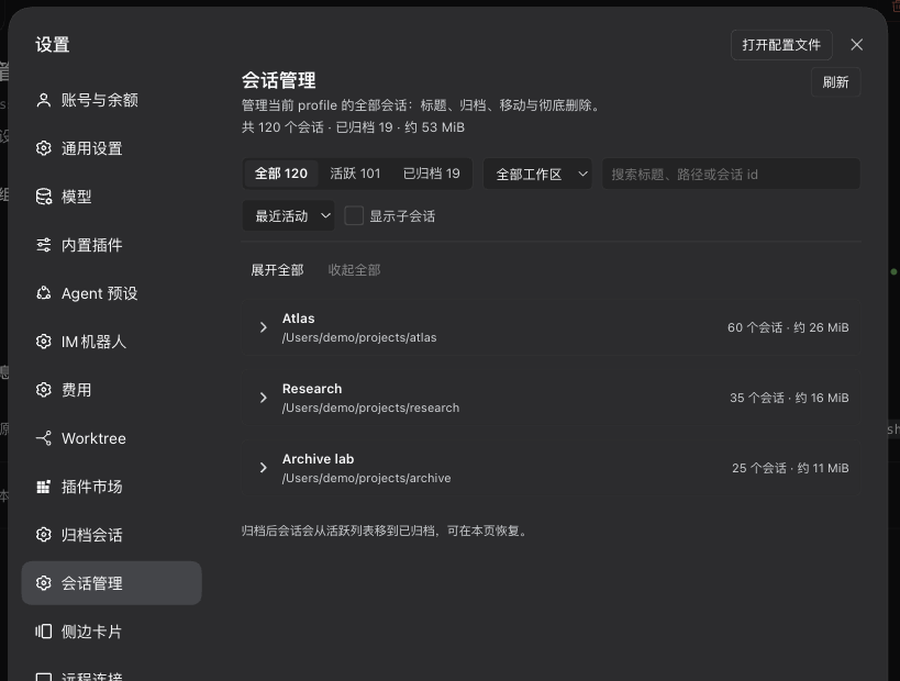The height and width of the screenshot is (681, 900).
Task: Open the 插件市场 section
Action: click(111, 487)
